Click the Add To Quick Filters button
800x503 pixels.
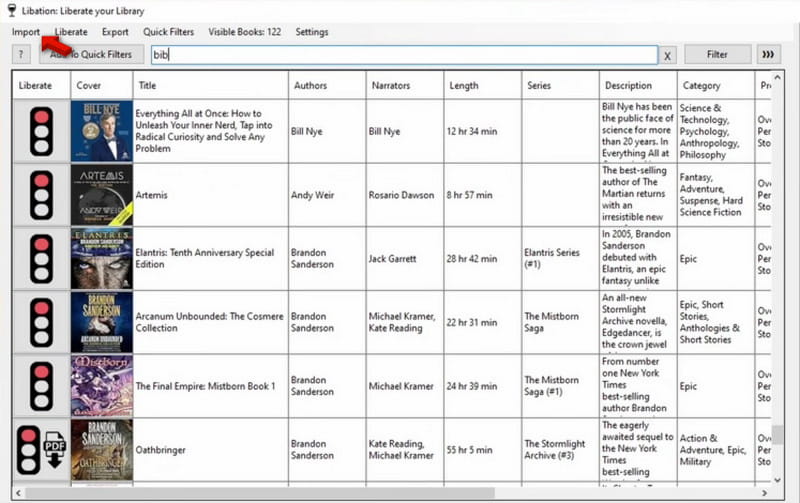tap(91, 54)
